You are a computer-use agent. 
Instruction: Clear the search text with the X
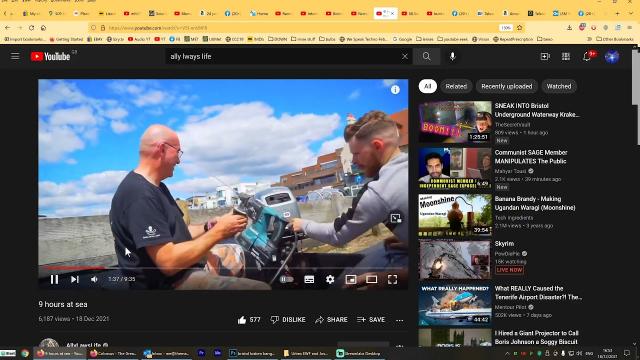tap(404, 56)
